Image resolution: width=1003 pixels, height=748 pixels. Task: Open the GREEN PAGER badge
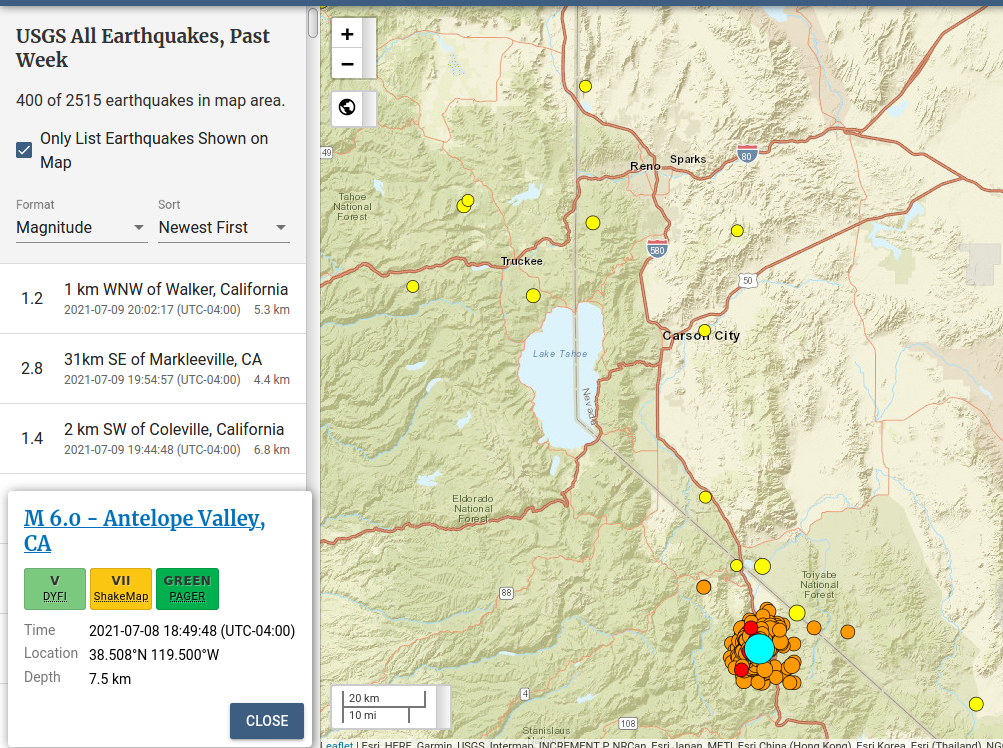click(x=187, y=589)
